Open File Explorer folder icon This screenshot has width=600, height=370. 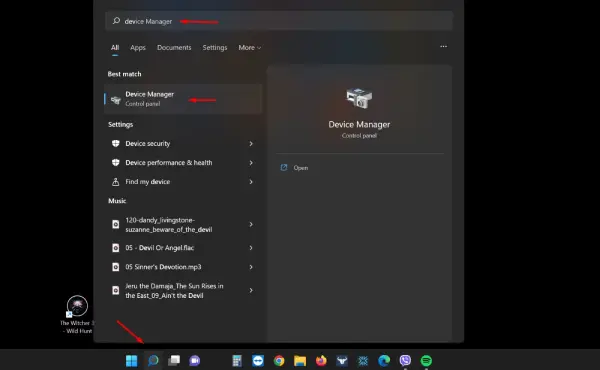pyautogui.click(x=300, y=360)
